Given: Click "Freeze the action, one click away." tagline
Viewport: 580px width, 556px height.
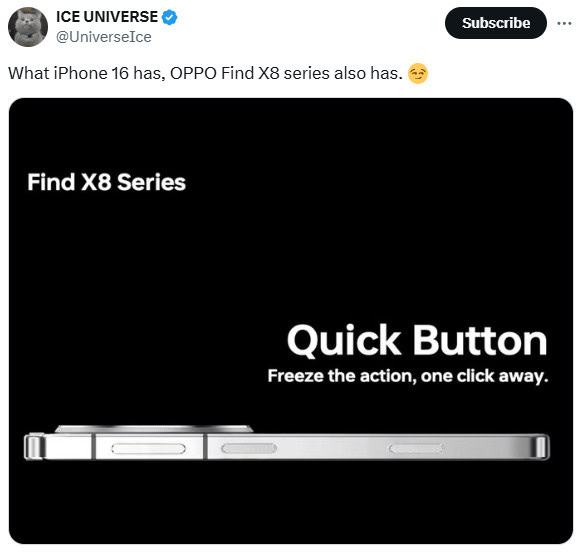Looking at the screenshot, I should click(408, 376).
